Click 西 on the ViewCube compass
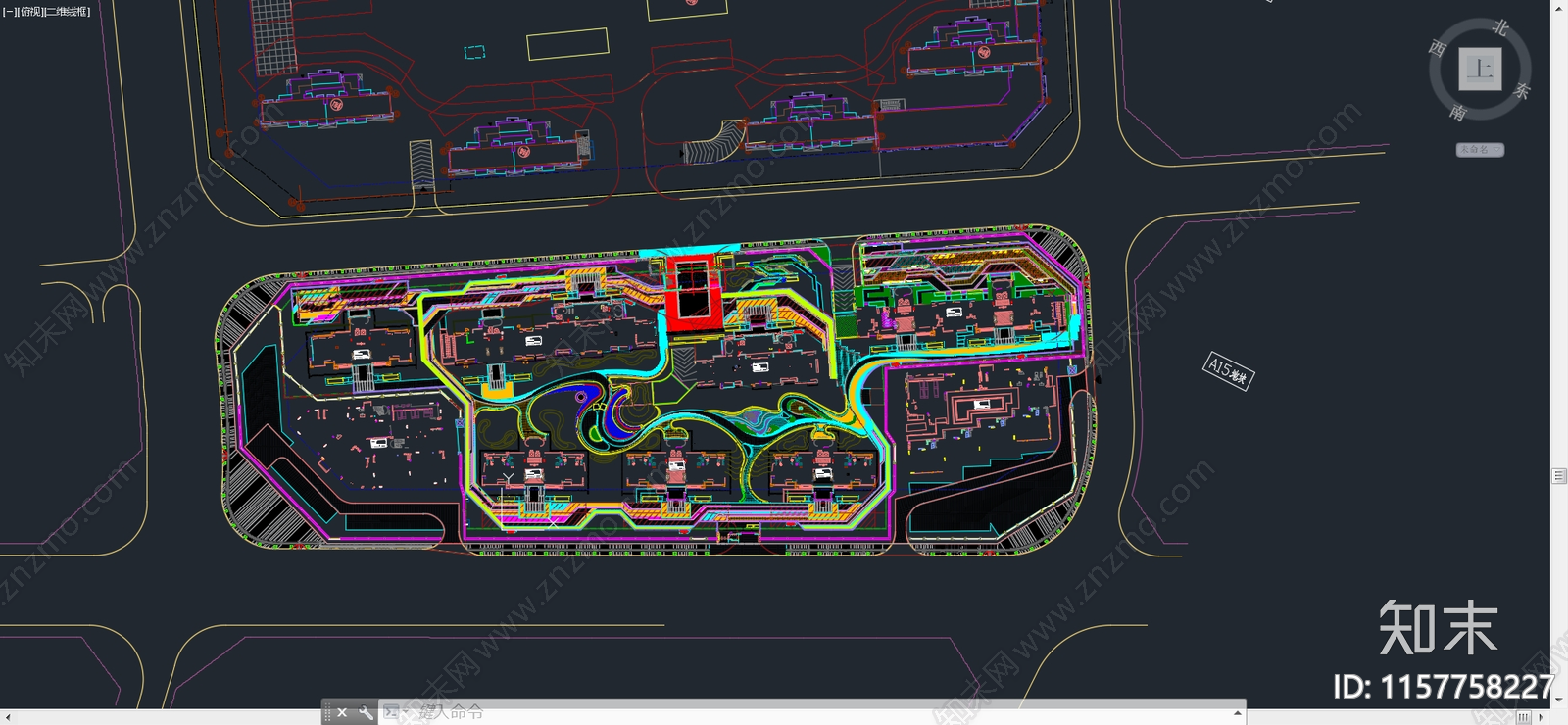The image size is (1568, 725). (x=1438, y=48)
